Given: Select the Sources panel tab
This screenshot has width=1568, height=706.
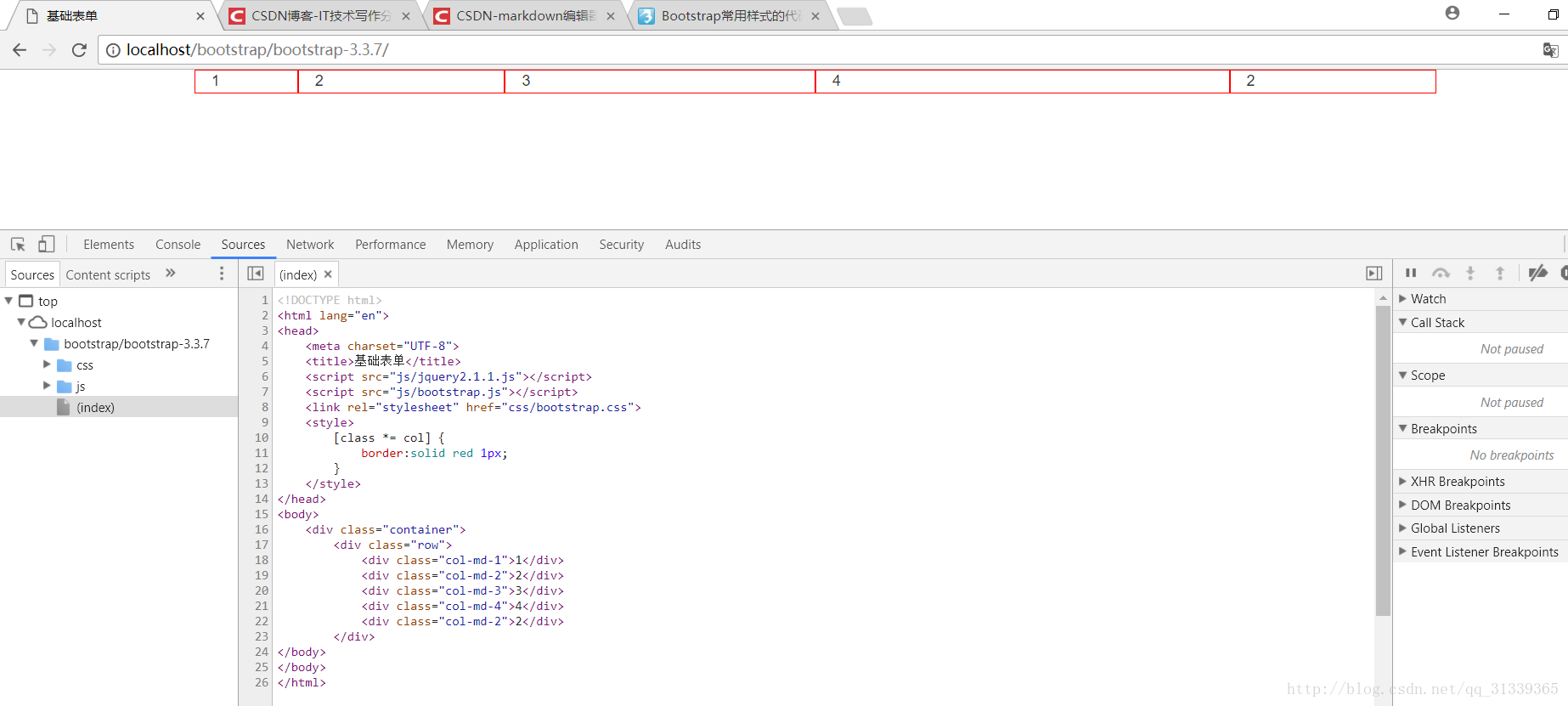Looking at the screenshot, I should [x=244, y=245].
